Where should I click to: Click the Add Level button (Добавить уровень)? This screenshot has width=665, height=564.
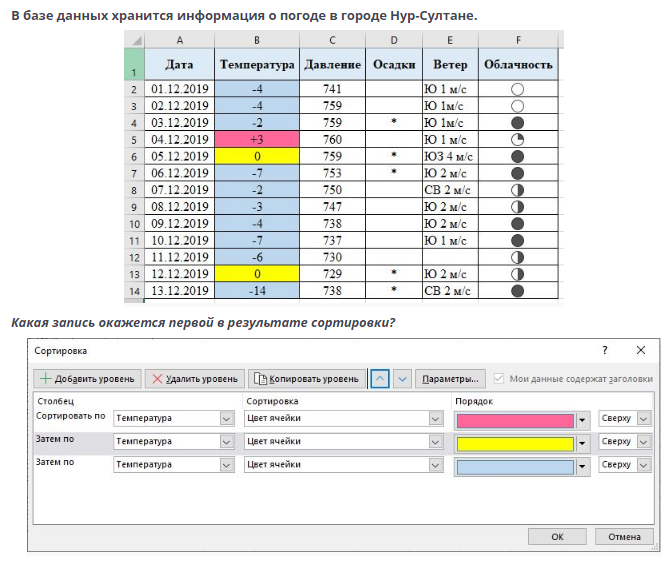(87, 379)
